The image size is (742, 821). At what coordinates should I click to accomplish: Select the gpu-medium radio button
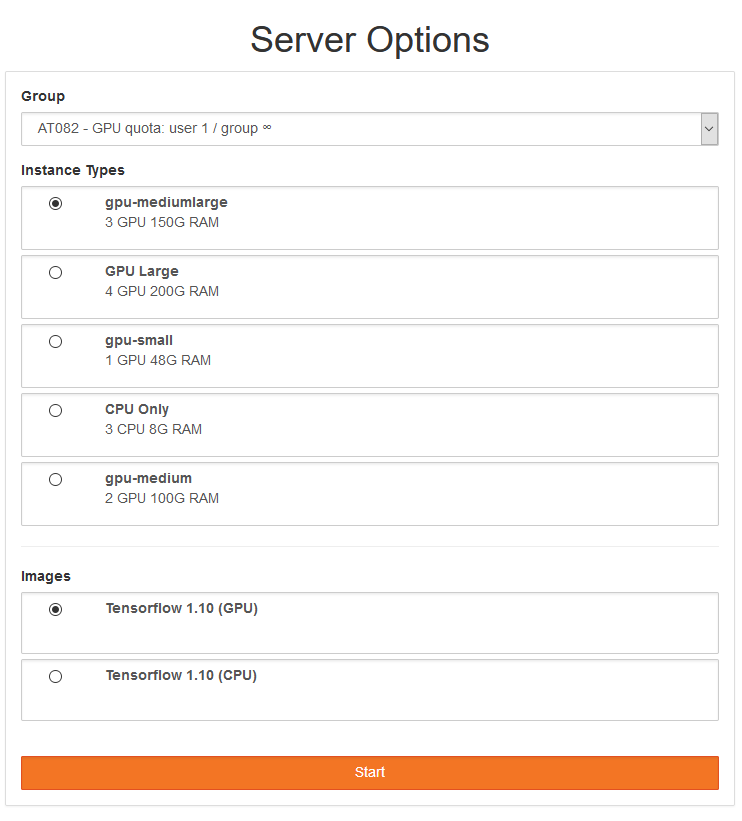(55, 480)
